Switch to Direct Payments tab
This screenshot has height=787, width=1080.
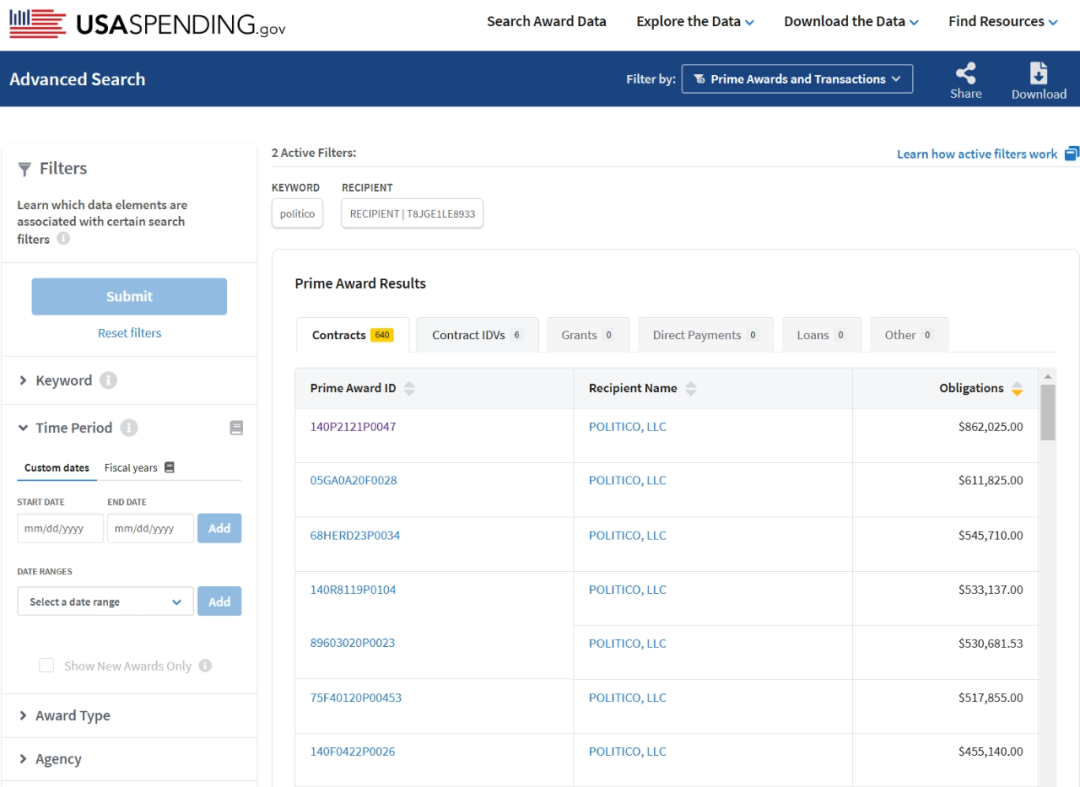coord(705,335)
